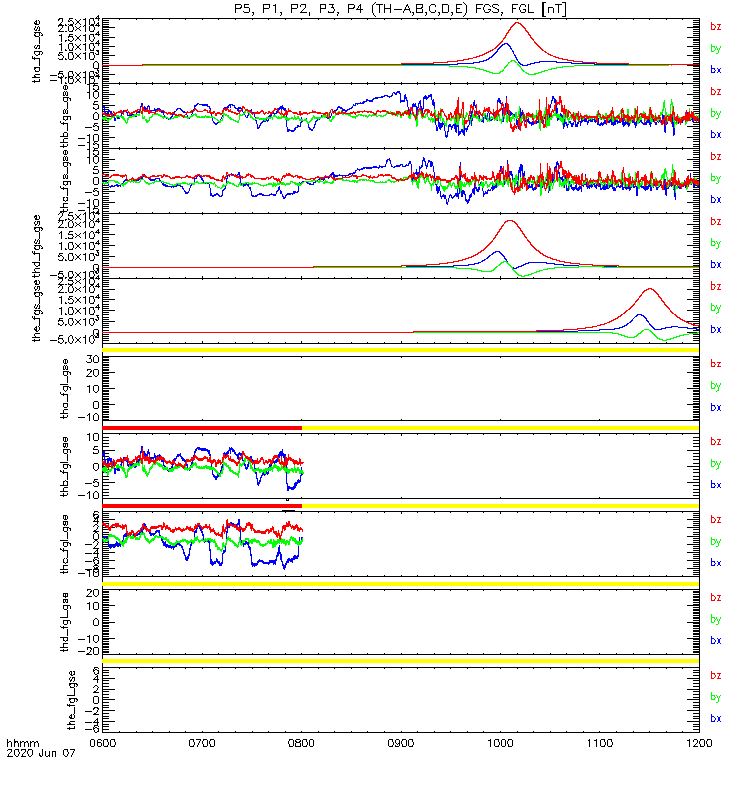
Task: Click bz legend of bottom the_fgl_gse panel
Action: tap(716, 676)
